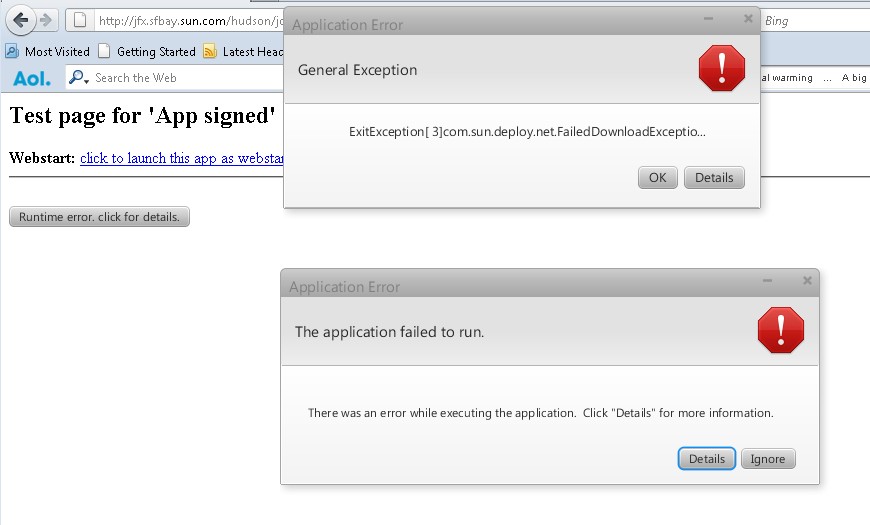Click the page icon in the address bar

81,21
